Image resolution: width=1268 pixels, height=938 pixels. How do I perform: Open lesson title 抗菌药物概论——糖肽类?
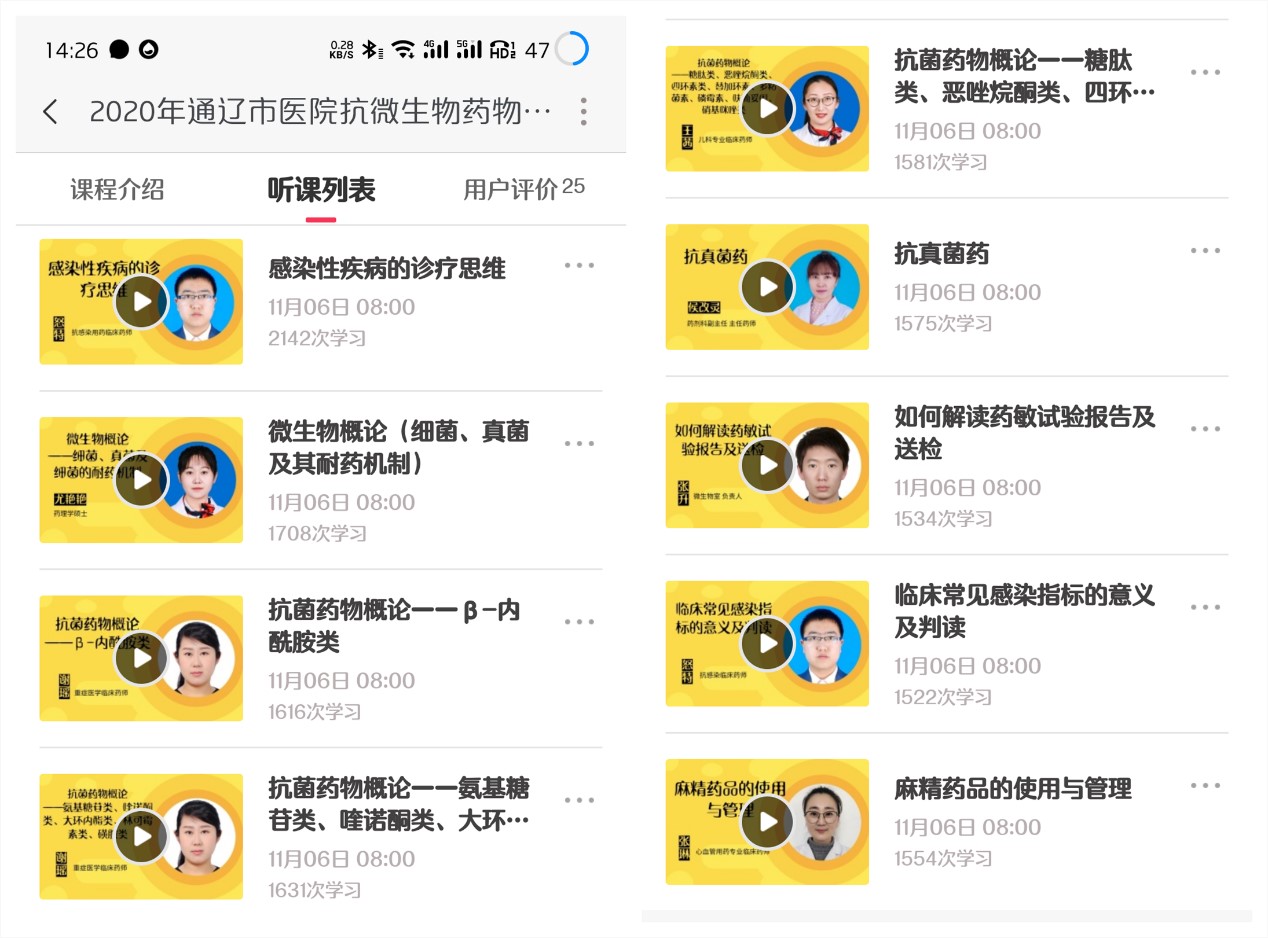click(1025, 76)
